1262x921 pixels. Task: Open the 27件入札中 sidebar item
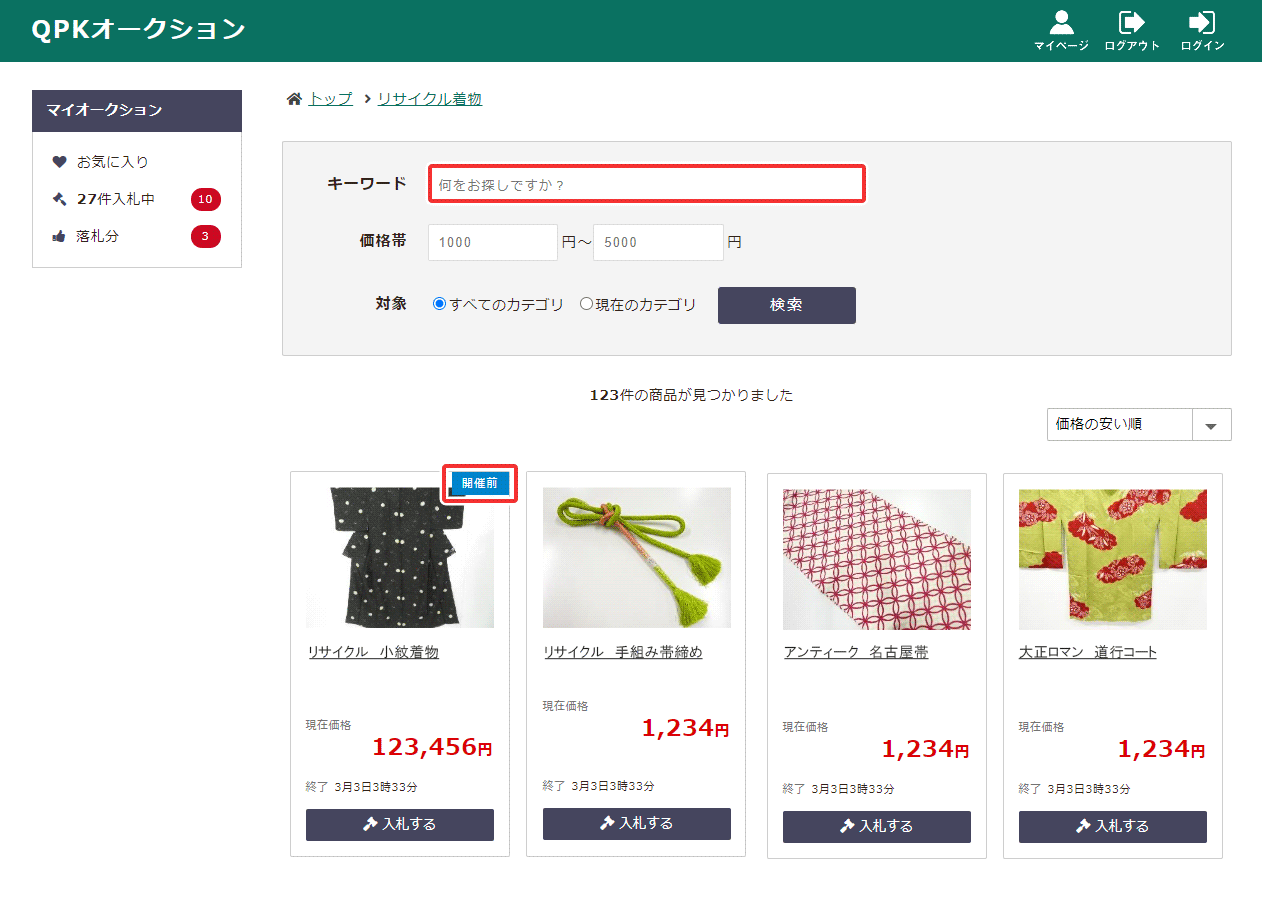pyautogui.click(x=115, y=199)
